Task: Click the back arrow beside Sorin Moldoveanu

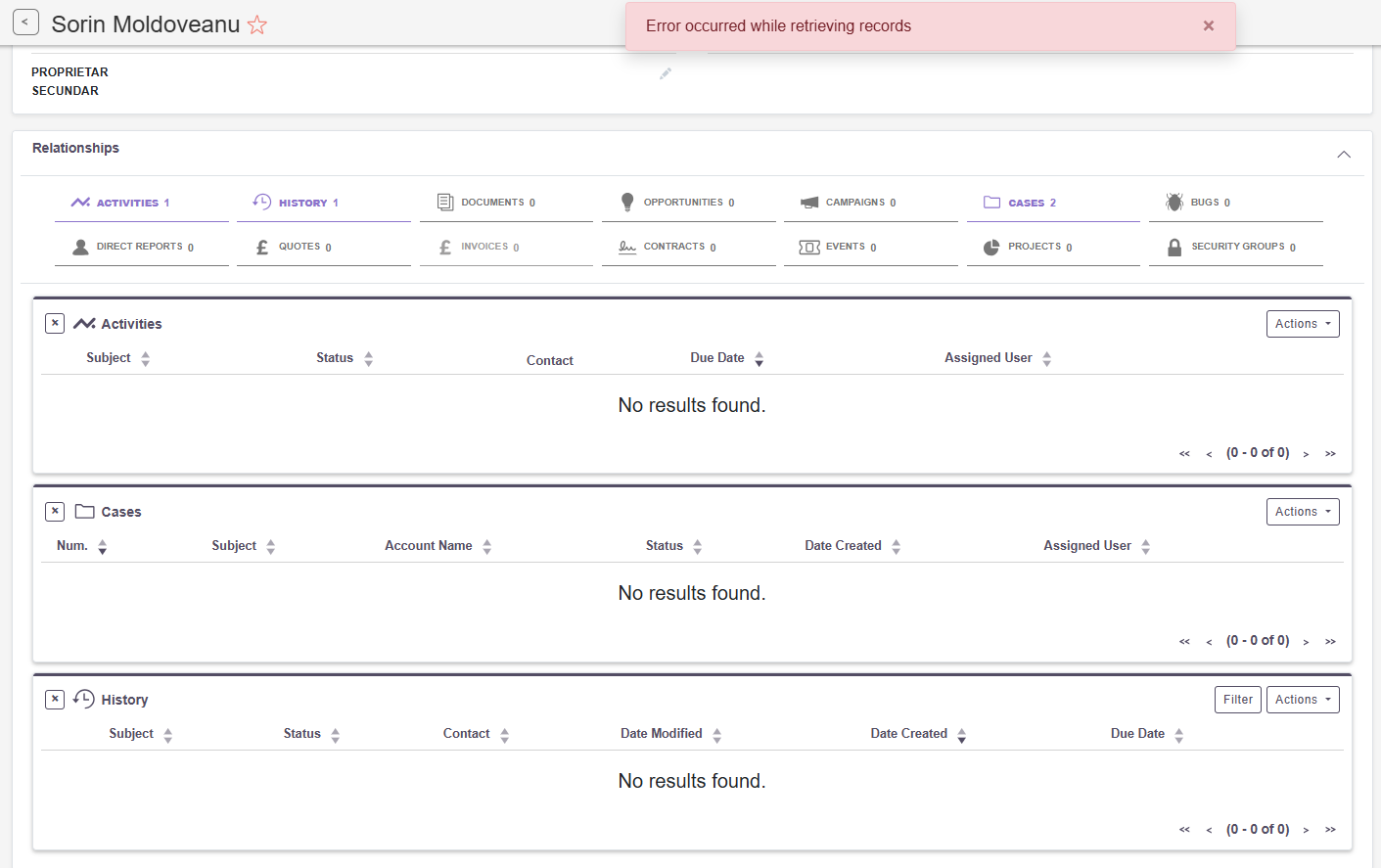Action: pyautogui.click(x=25, y=23)
